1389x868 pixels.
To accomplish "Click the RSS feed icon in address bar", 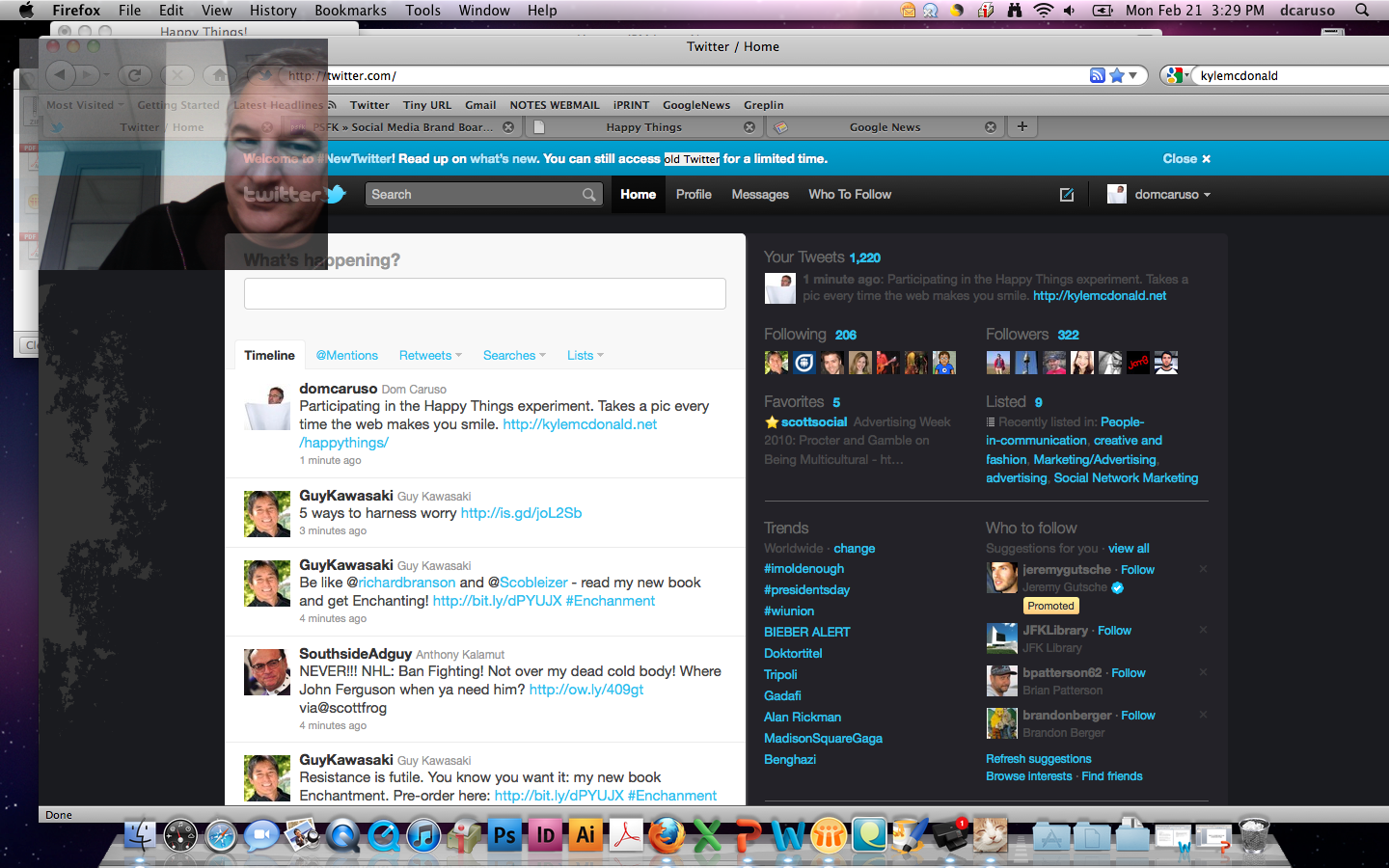I will pos(1097,75).
